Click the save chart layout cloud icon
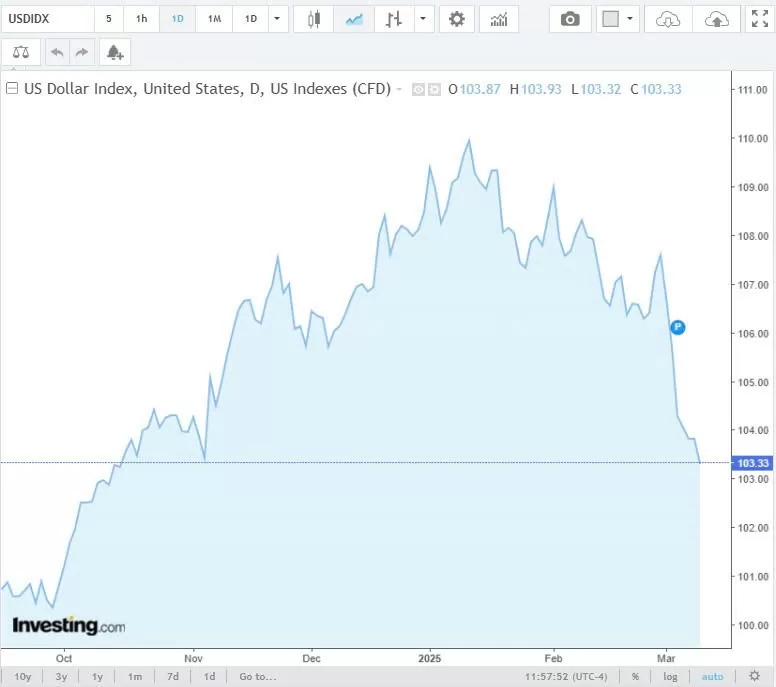 click(x=716, y=19)
